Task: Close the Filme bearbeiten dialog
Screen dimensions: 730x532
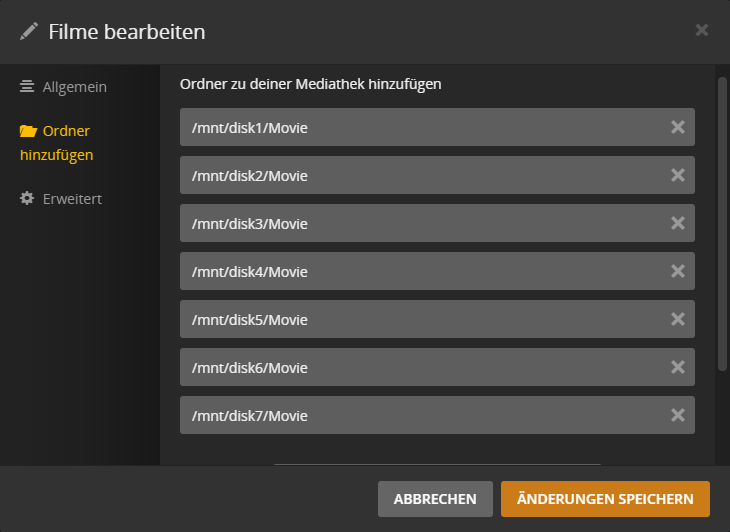Action: (702, 30)
